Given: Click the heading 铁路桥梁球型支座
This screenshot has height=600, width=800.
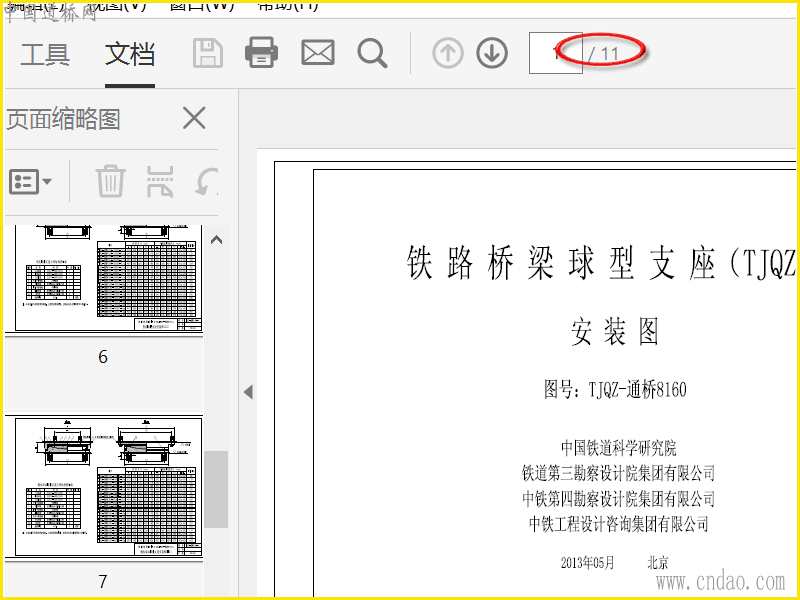Looking at the screenshot, I should pyautogui.click(x=561, y=262).
